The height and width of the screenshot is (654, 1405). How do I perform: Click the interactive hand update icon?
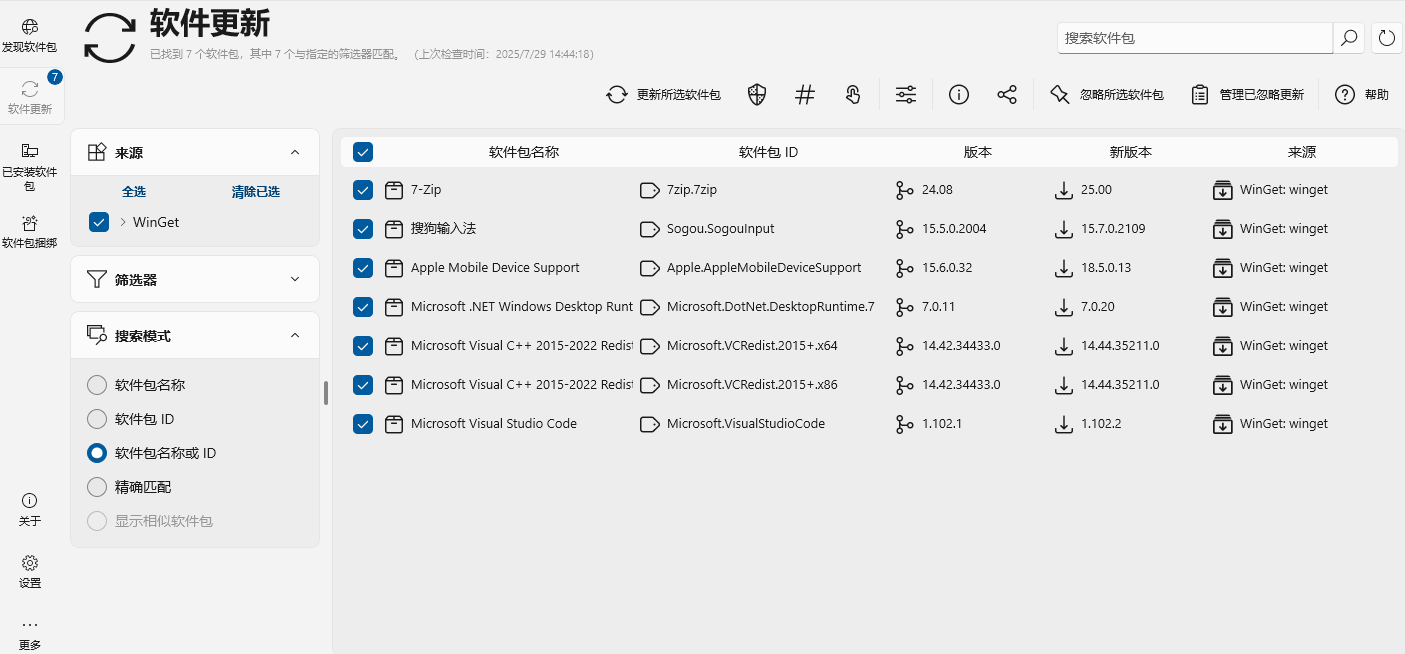(853, 95)
